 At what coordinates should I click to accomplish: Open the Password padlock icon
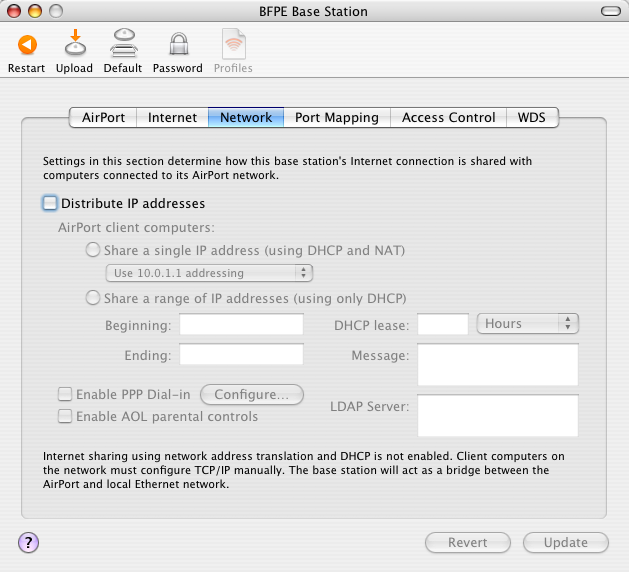click(179, 44)
